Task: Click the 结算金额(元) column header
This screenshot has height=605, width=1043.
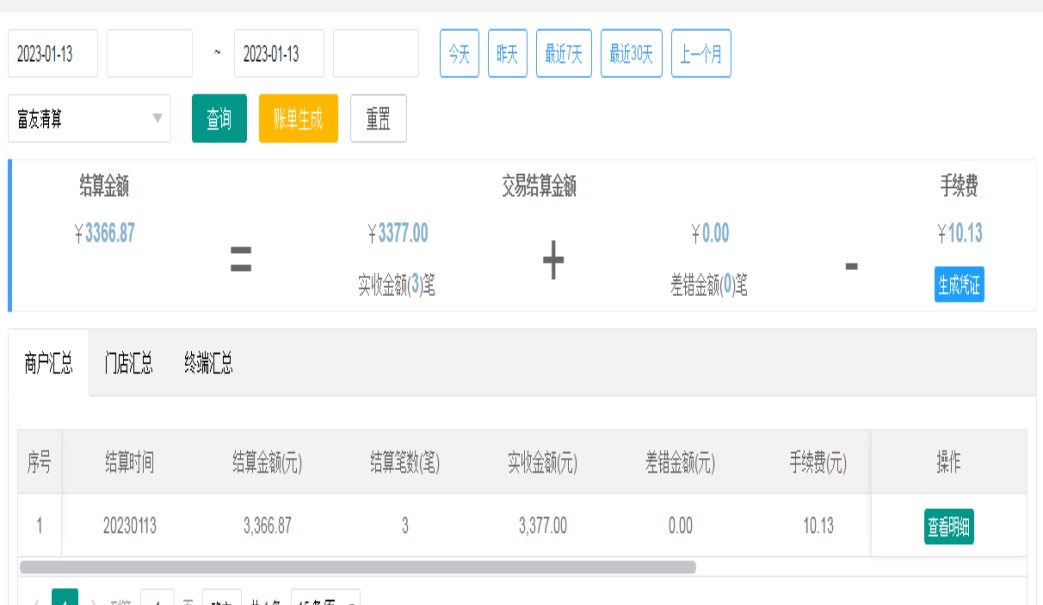Action: coord(267,463)
